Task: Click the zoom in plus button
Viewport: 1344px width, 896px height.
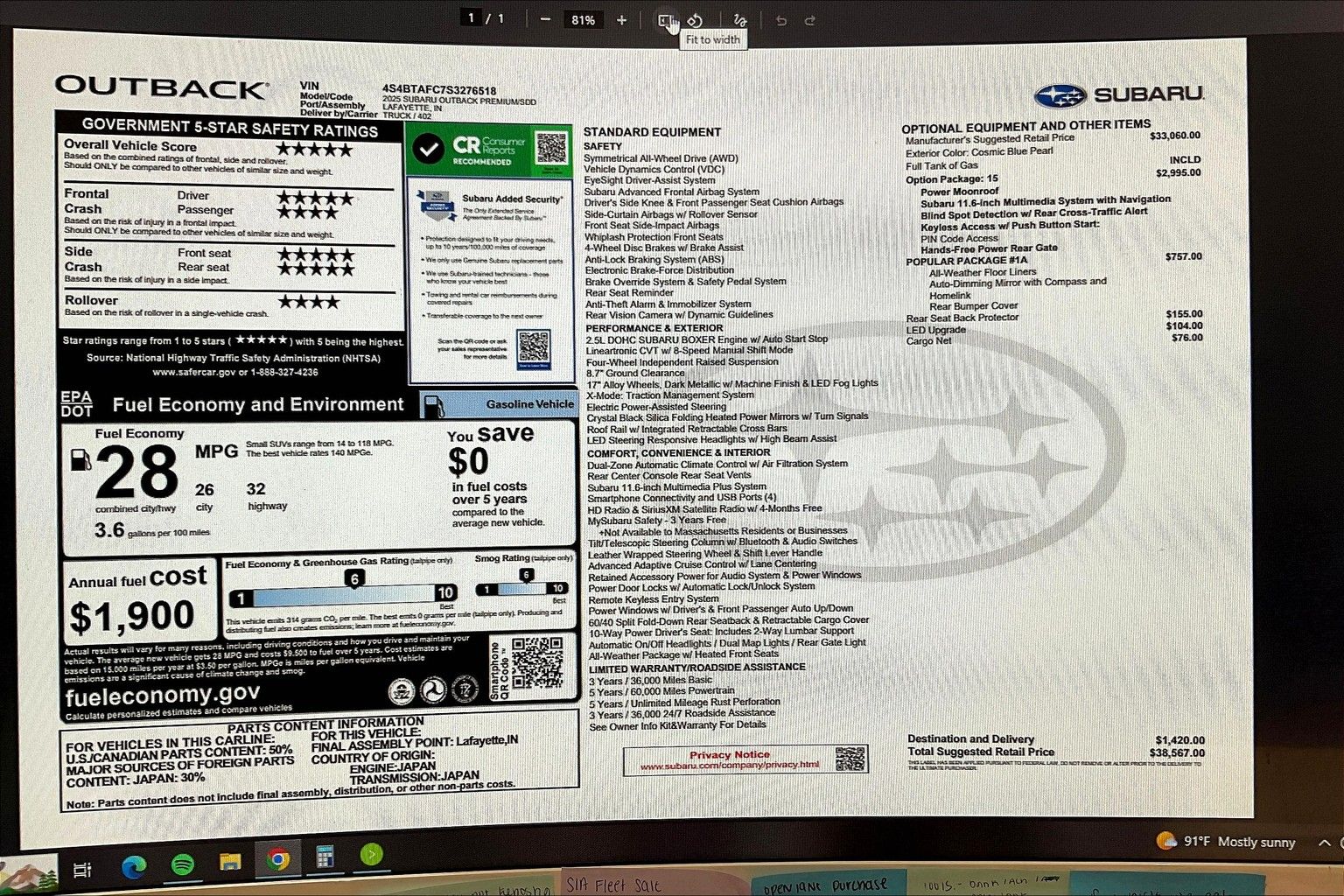Action: point(621,19)
